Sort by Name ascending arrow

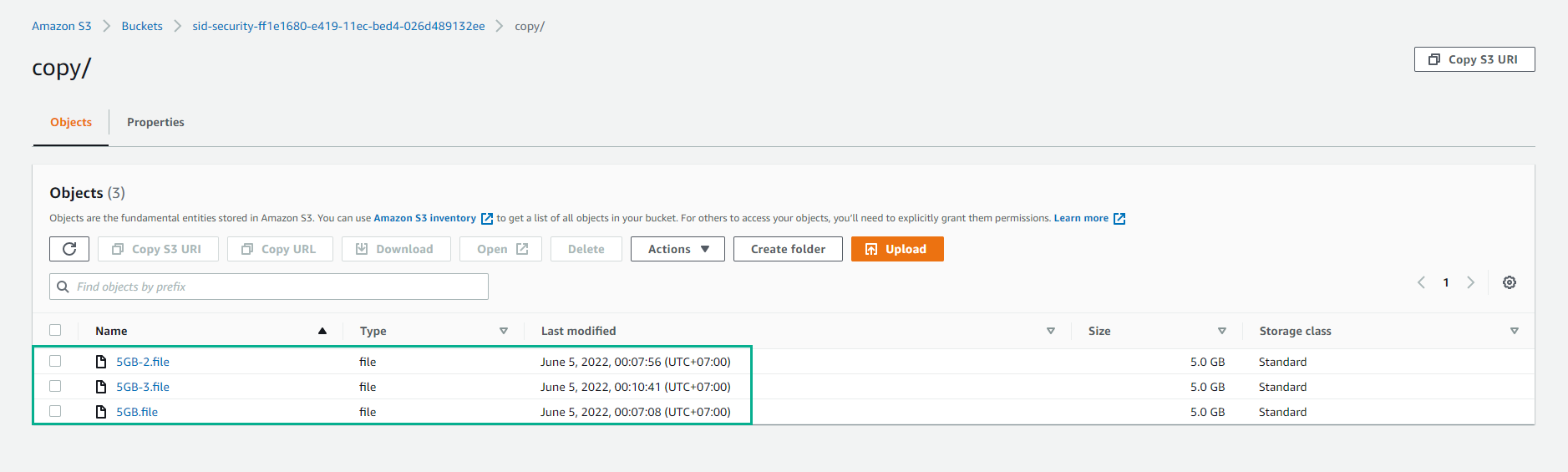point(322,331)
